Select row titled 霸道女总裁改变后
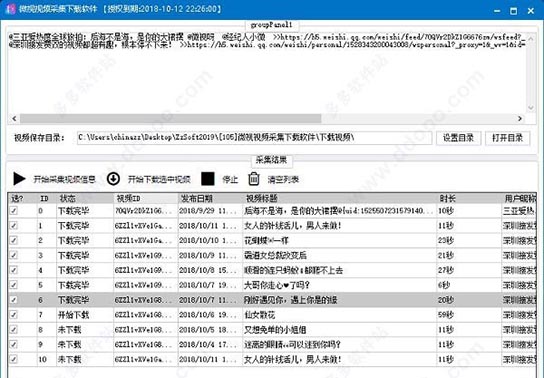This screenshot has width=544, height=378. tap(272, 255)
